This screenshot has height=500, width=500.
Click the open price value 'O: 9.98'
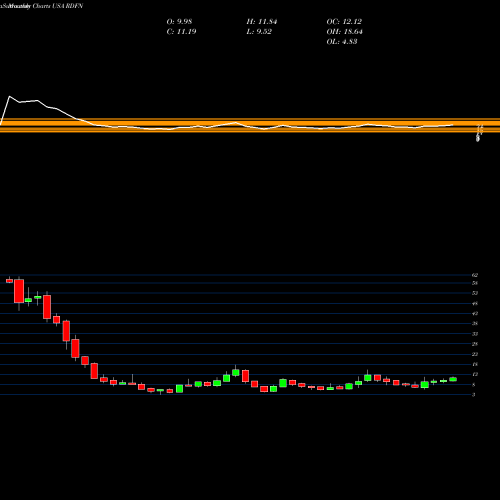pos(179,22)
